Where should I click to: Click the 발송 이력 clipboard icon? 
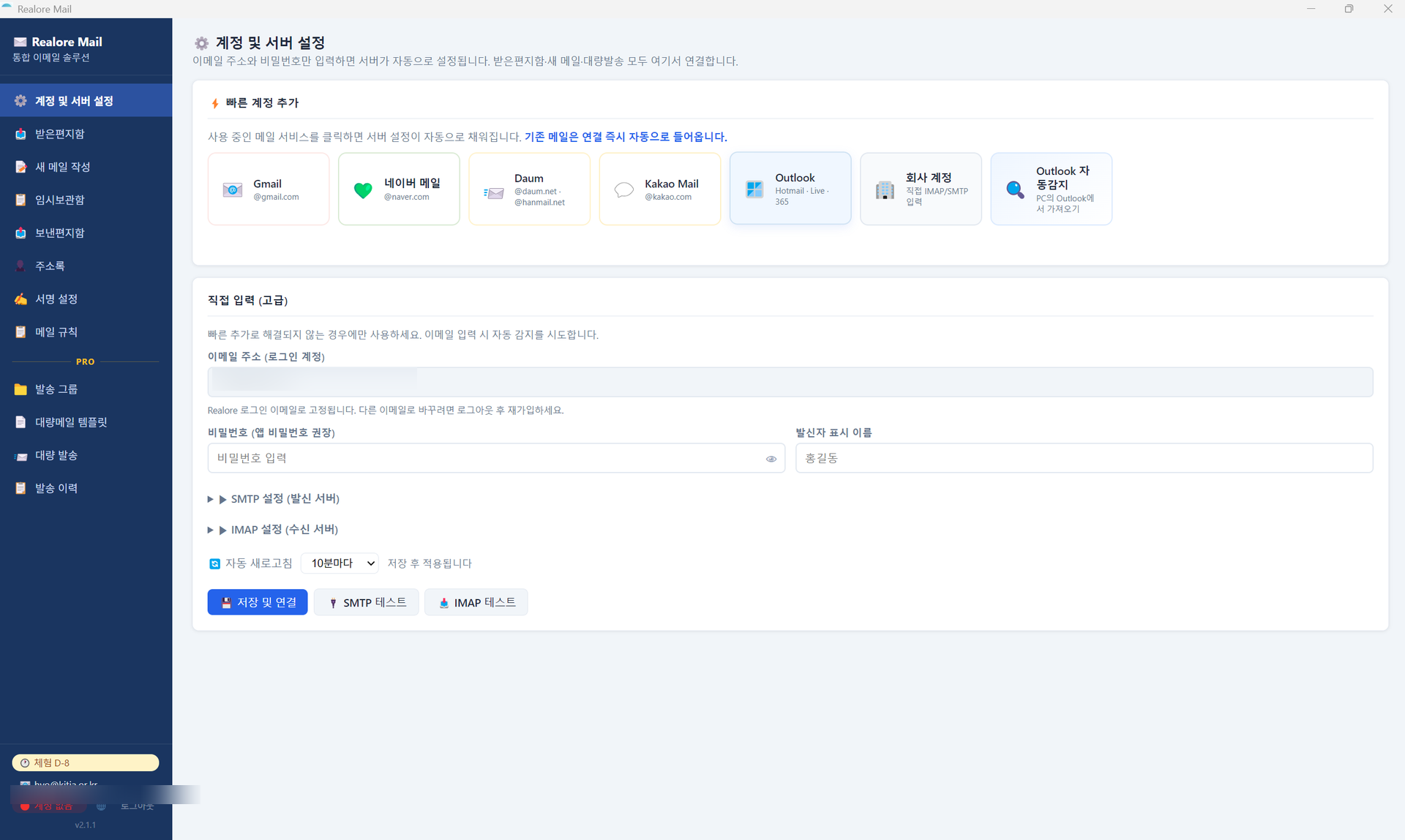pyautogui.click(x=20, y=488)
